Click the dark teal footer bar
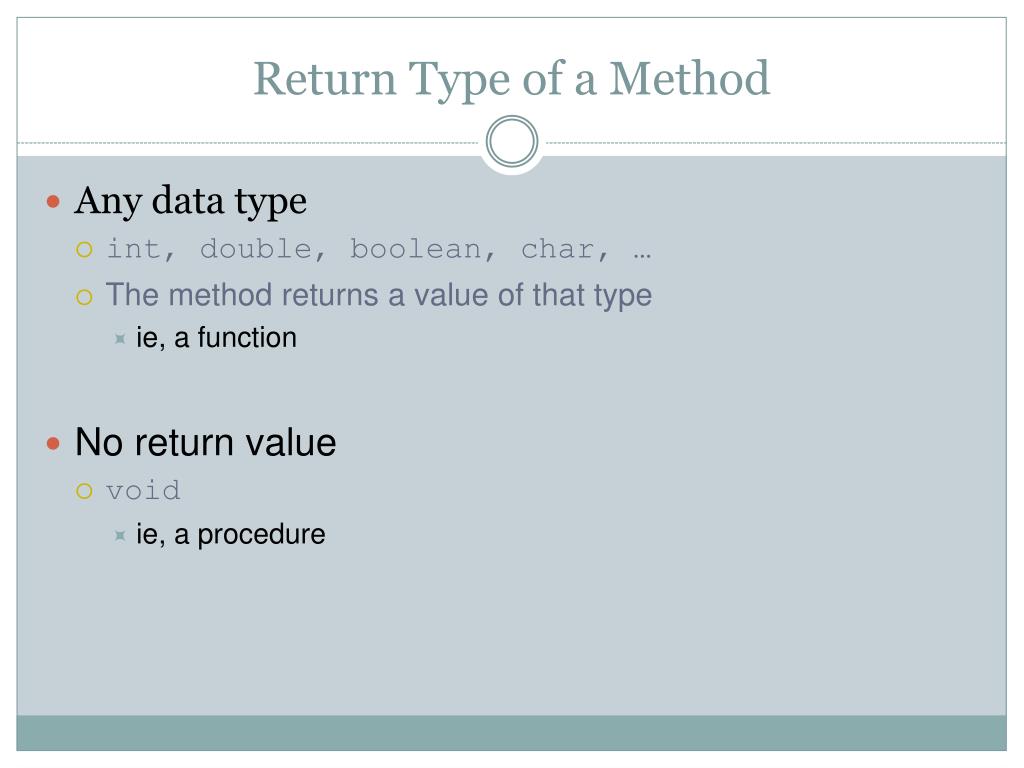 pyautogui.click(x=511, y=733)
